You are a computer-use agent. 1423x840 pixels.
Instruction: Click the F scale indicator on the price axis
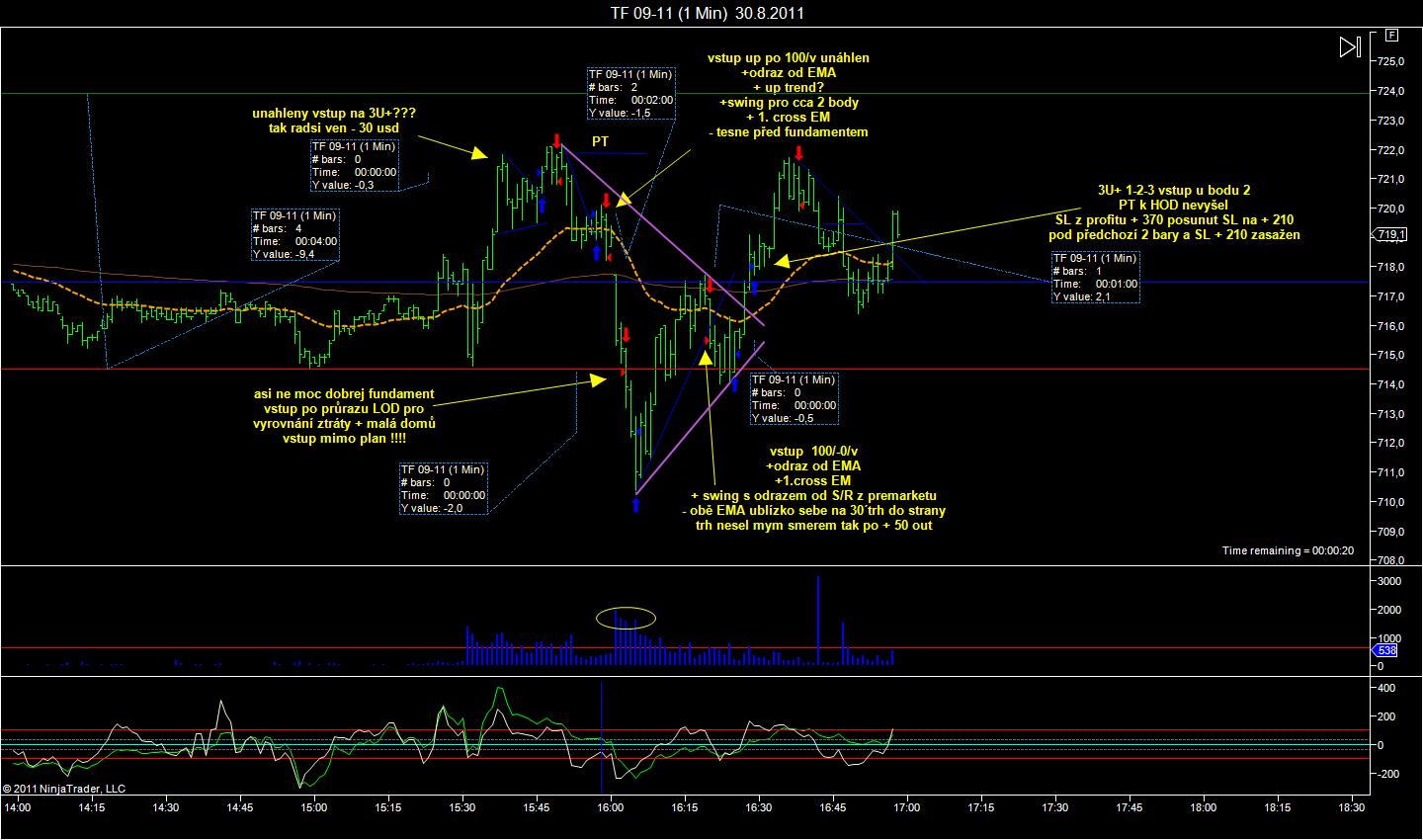(1391, 35)
